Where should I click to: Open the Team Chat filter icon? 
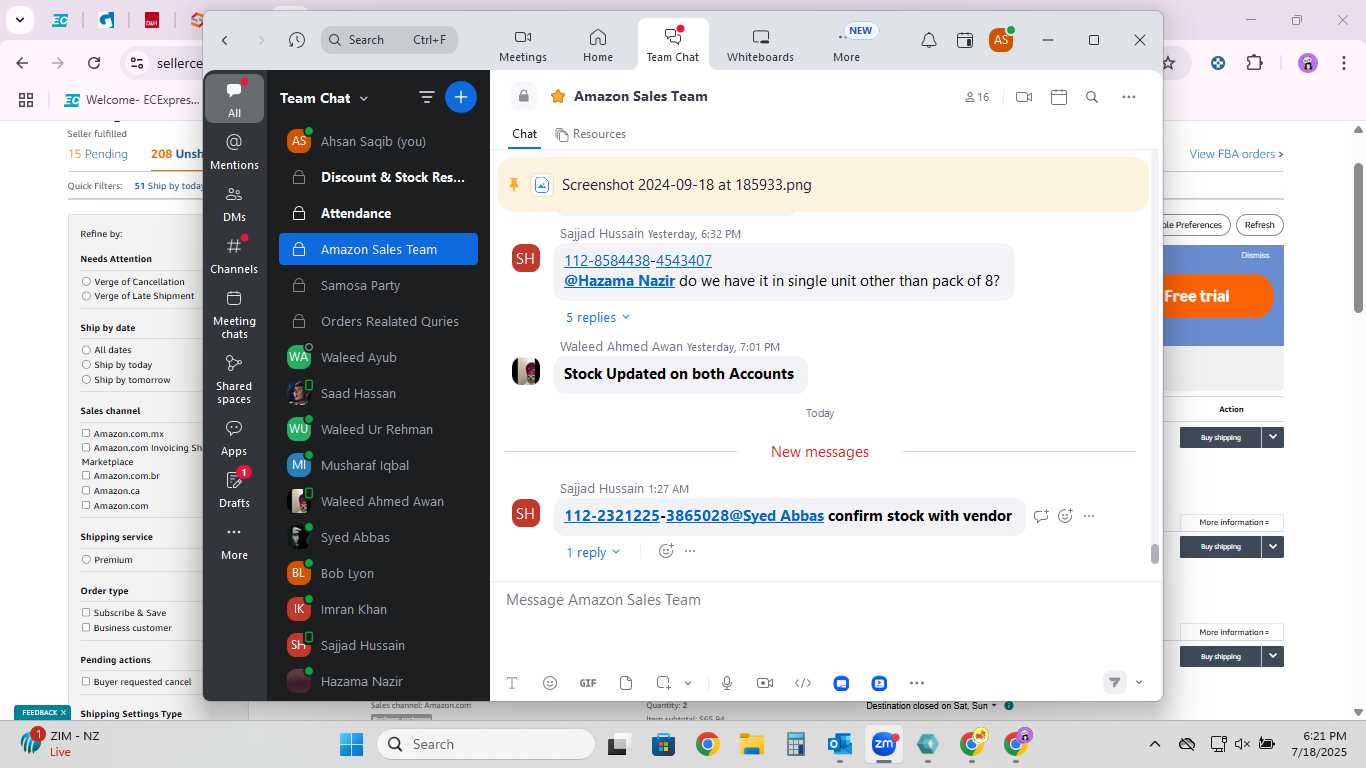pos(426,97)
